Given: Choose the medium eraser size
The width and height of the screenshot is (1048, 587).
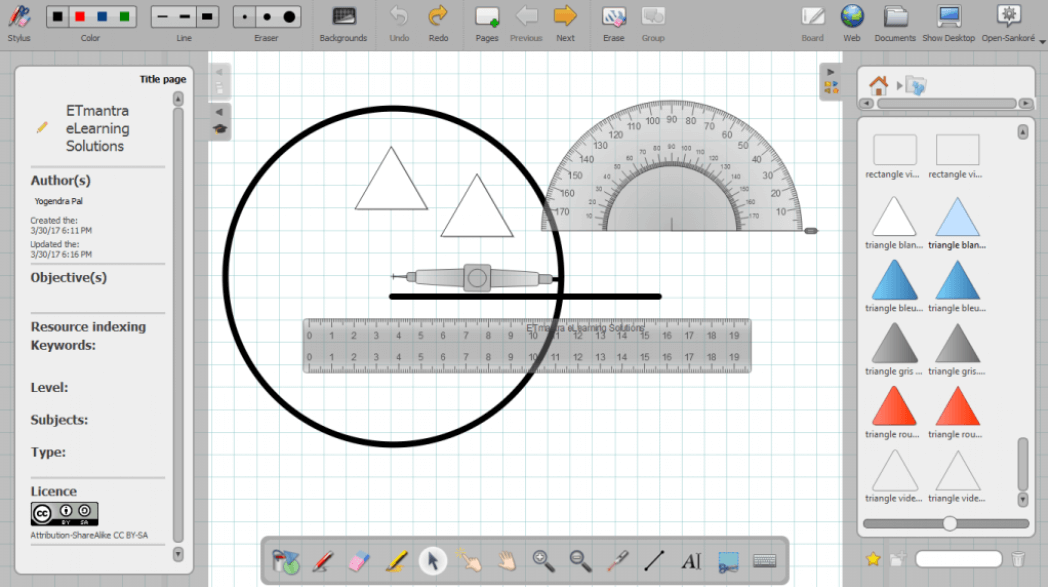Looking at the screenshot, I should [267, 17].
